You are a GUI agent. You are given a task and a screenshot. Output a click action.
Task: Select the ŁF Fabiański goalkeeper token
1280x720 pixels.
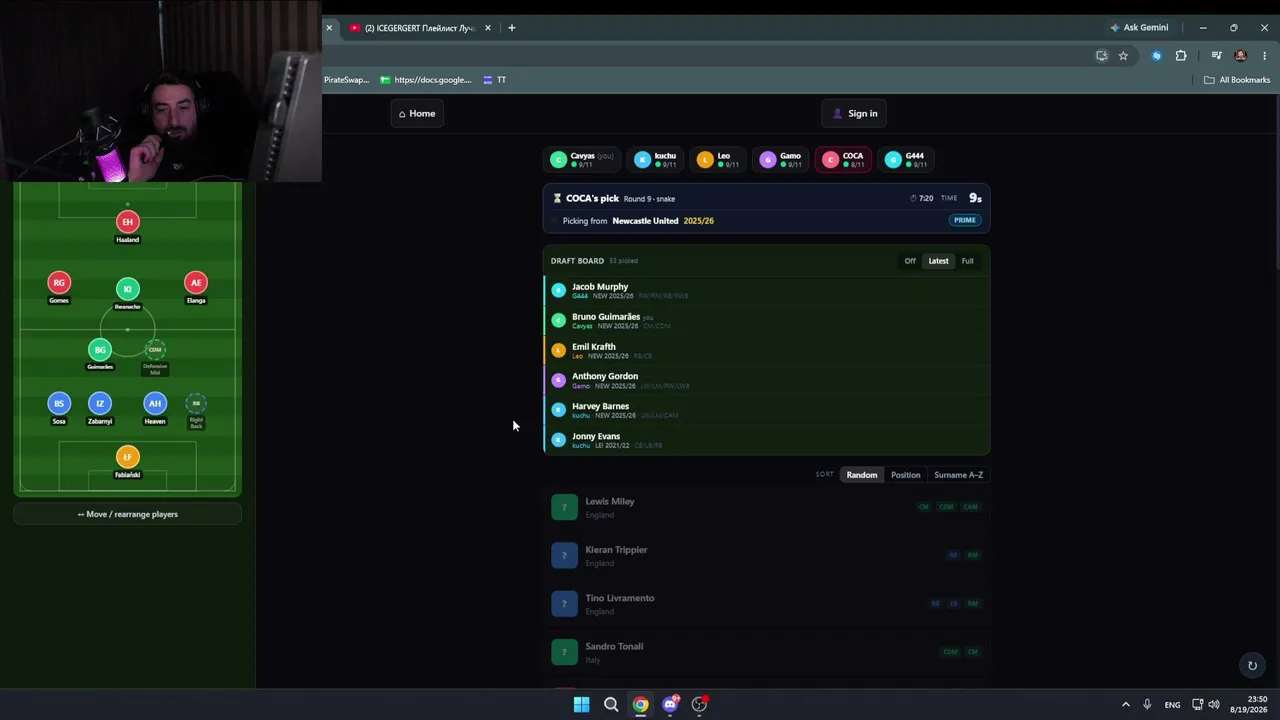127,457
